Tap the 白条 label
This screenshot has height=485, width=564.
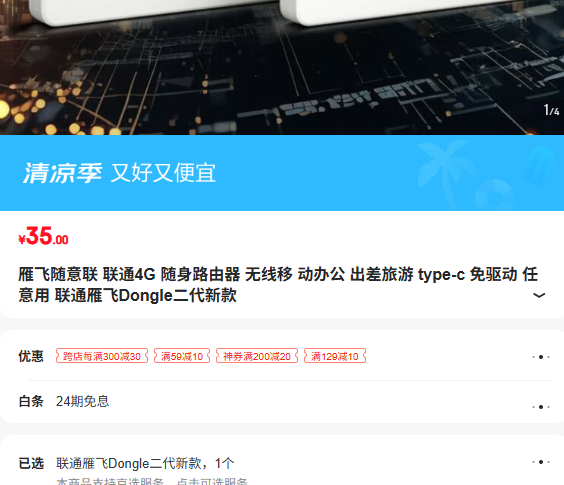(31, 401)
